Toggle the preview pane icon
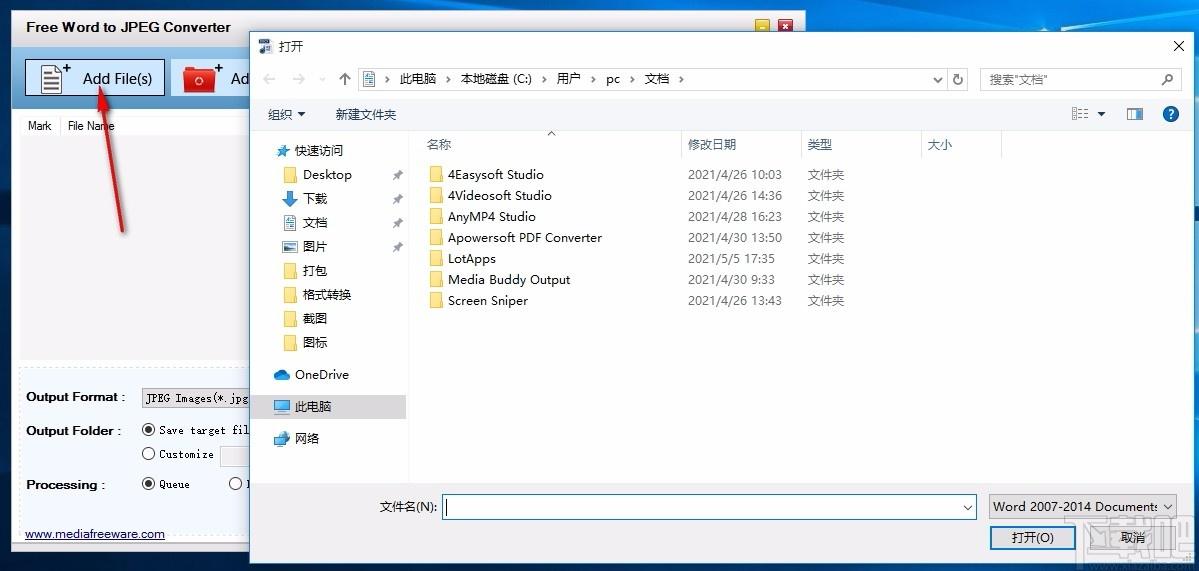This screenshot has height=571, width=1199. pos(1135,114)
